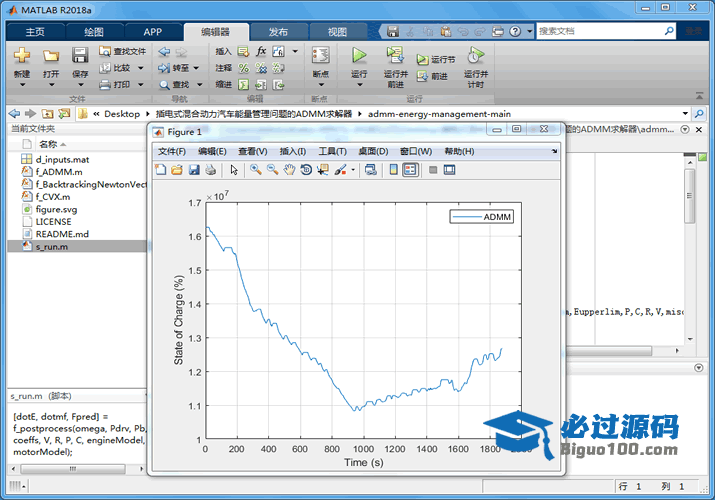The image size is (715, 500).
Task: Open the New (新建) dropdown arrow
Action: (22, 85)
